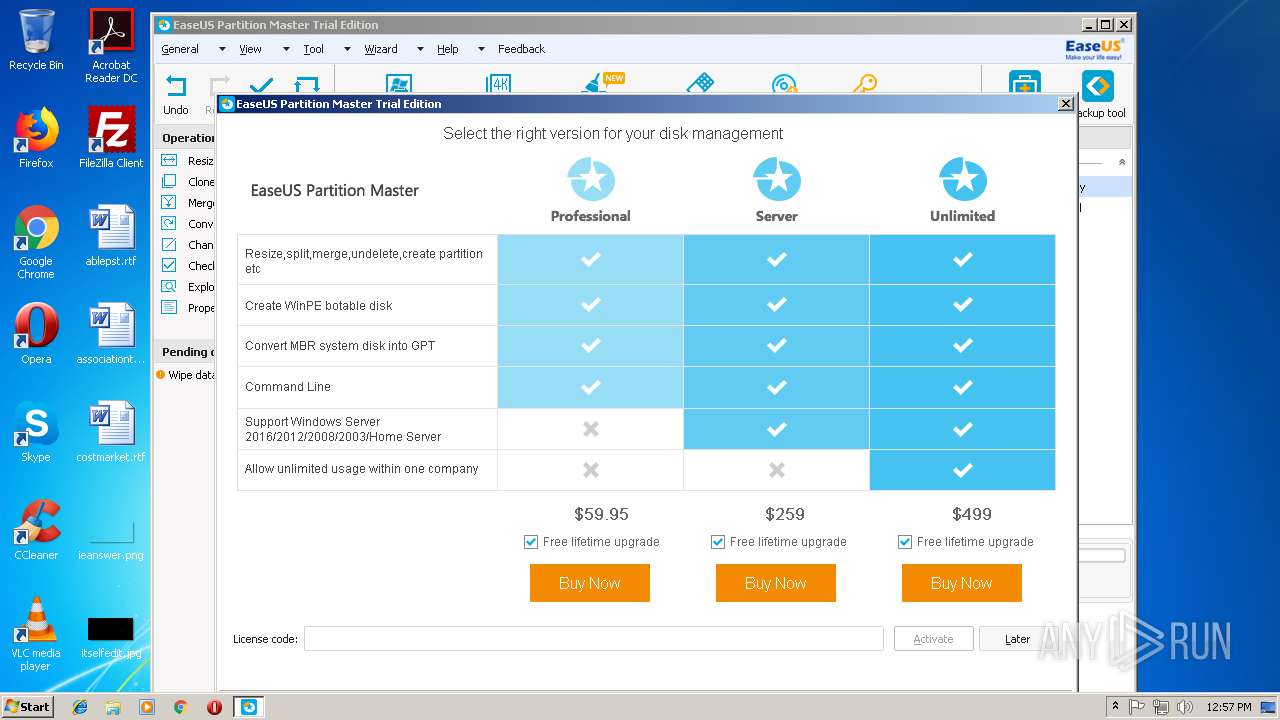Click the Server edition star icon
Image resolution: width=1280 pixels, height=720 pixels.
click(x=777, y=180)
